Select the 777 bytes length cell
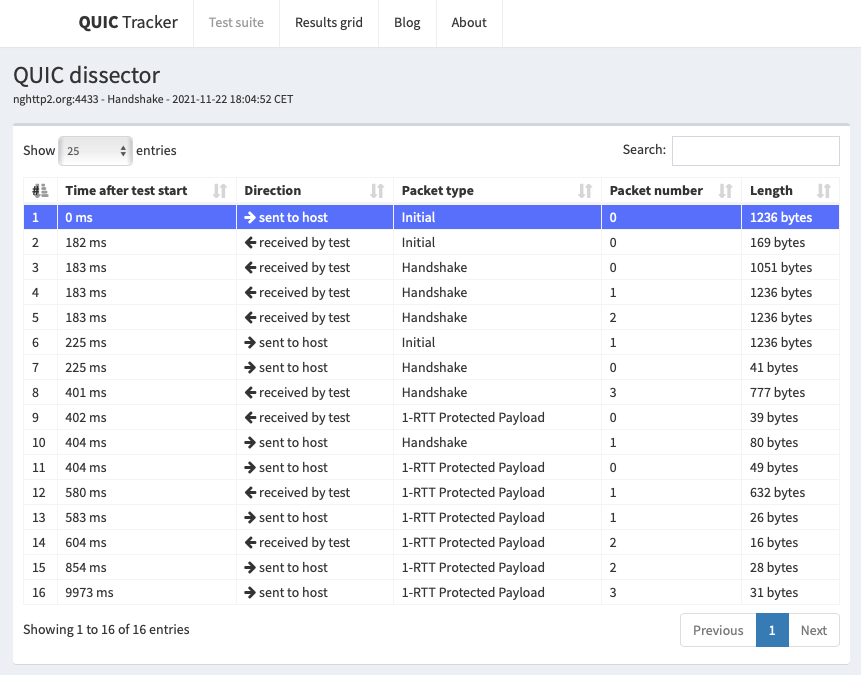Image resolution: width=861 pixels, height=675 pixels. [790, 393]
